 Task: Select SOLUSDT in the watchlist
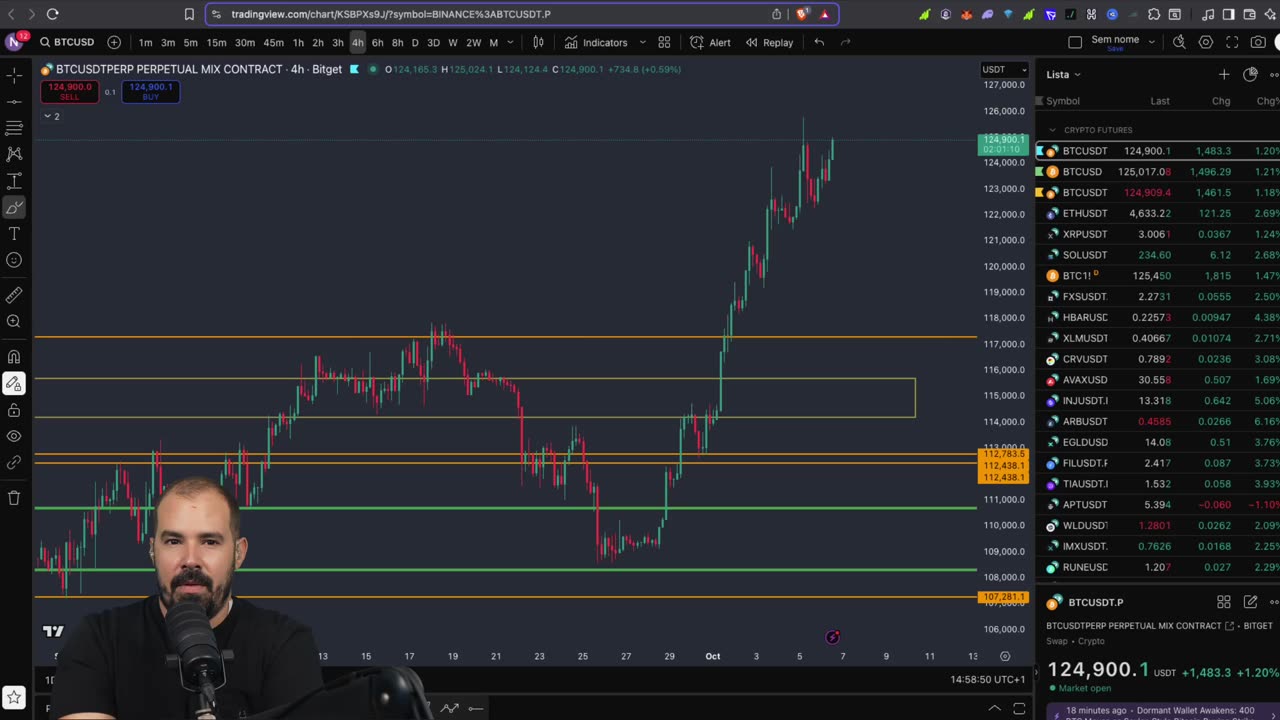pos(1158,255)
